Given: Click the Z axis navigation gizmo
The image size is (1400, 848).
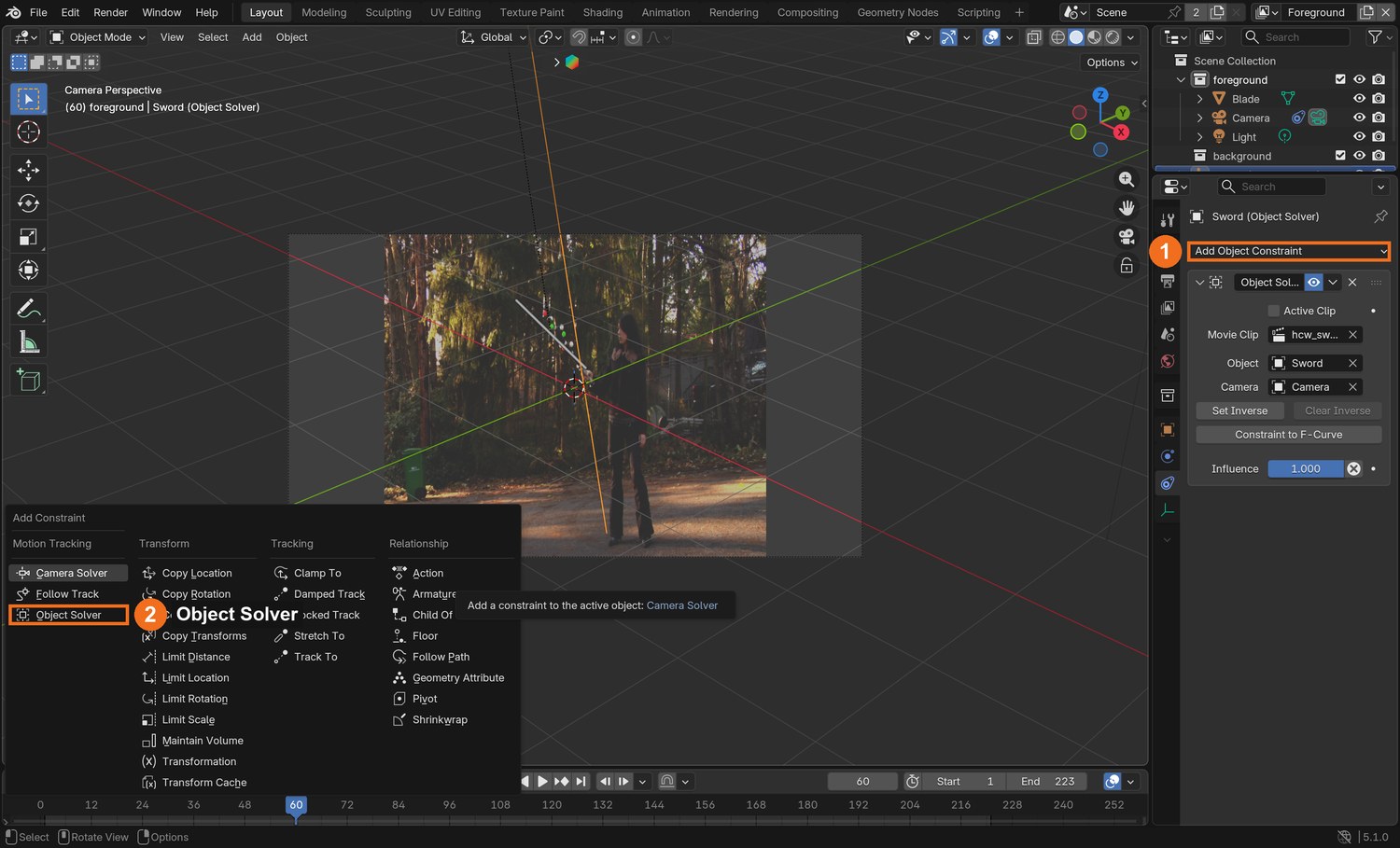Looking at the screenshot, I should 1100,95.
